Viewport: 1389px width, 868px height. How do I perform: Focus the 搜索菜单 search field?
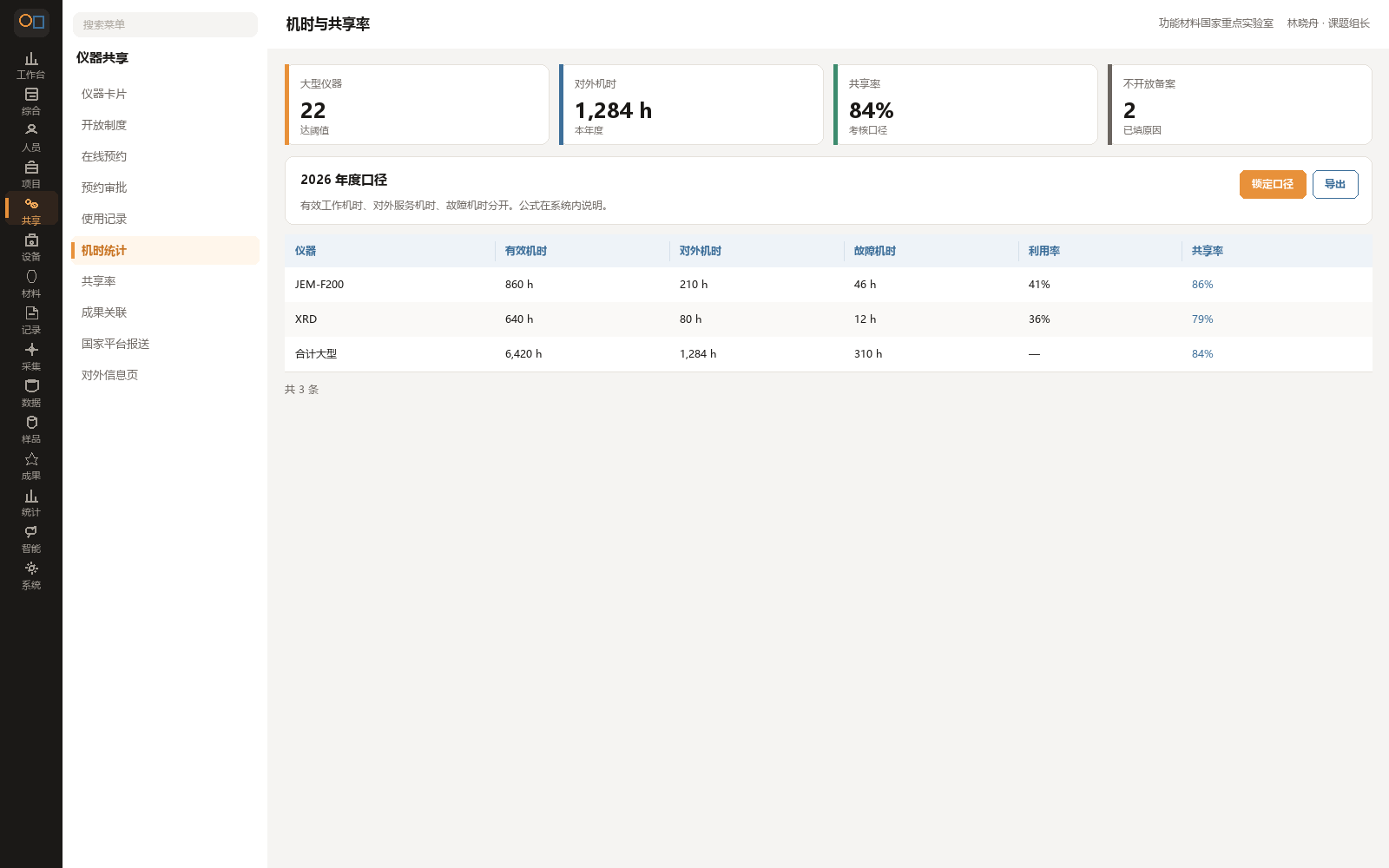pyautogui.click(x=165, y=24)
